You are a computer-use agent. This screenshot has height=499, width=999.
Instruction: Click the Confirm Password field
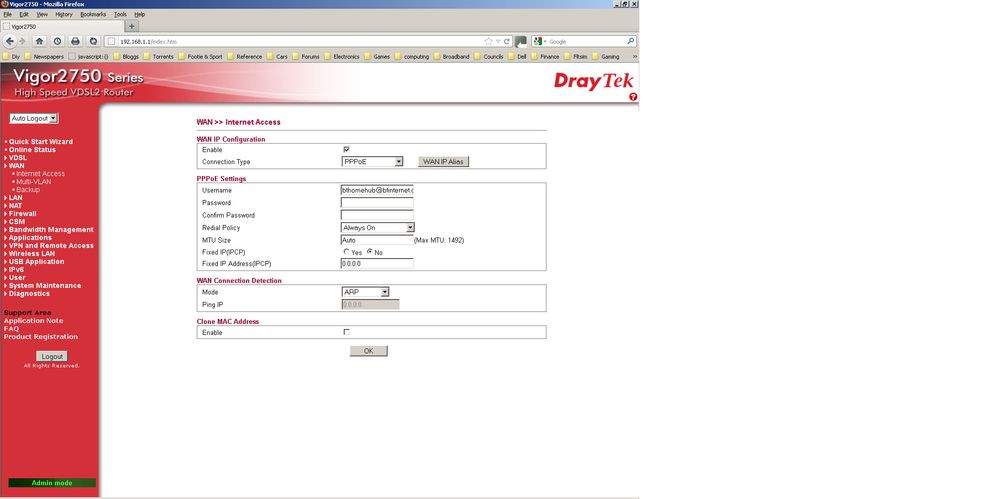tap(377, 215)
